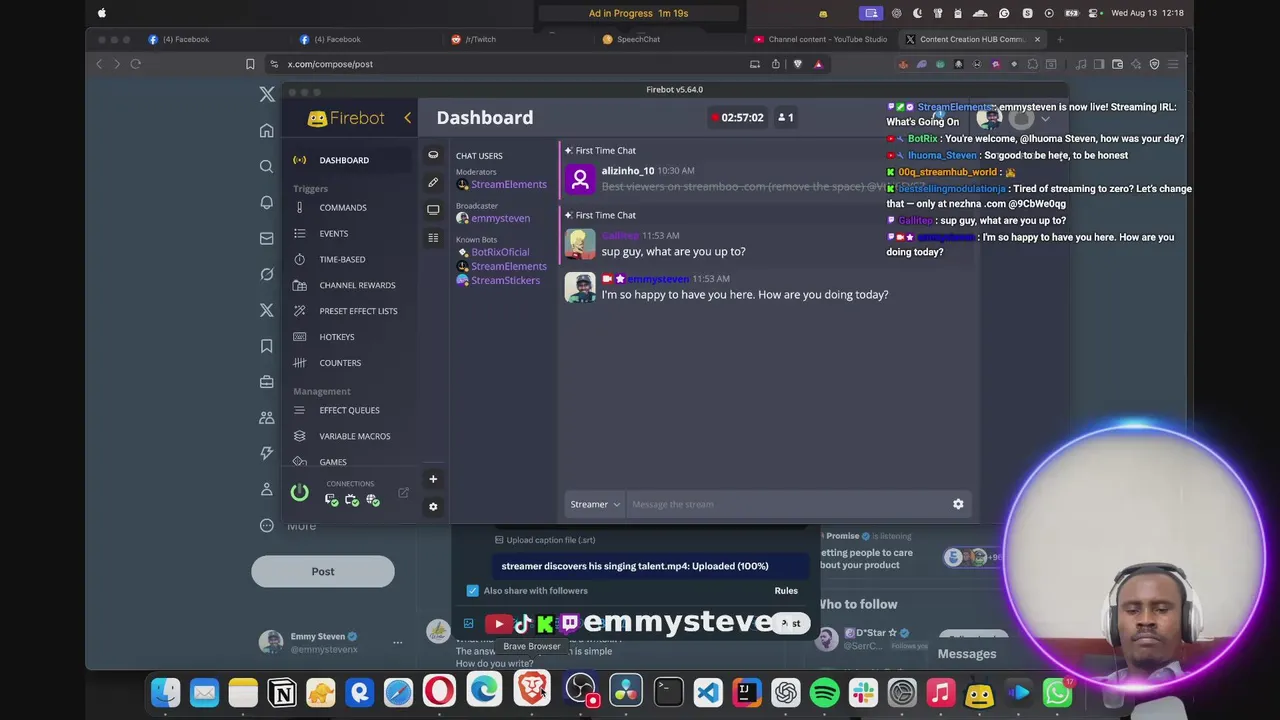Reload page in Brave browser
Screen dimensions: 1280x720
pyautogui.click(x=136, y=64)
